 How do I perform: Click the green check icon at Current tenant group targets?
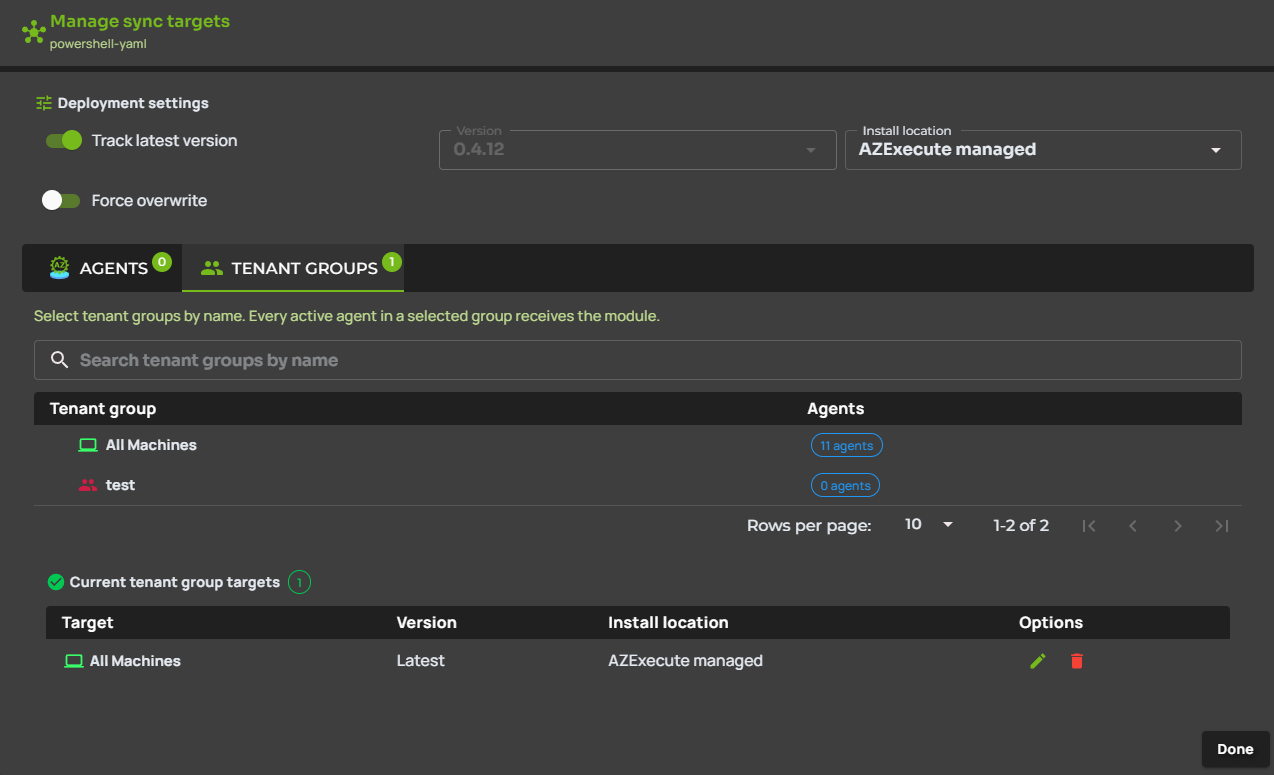[x=56, y=582]
